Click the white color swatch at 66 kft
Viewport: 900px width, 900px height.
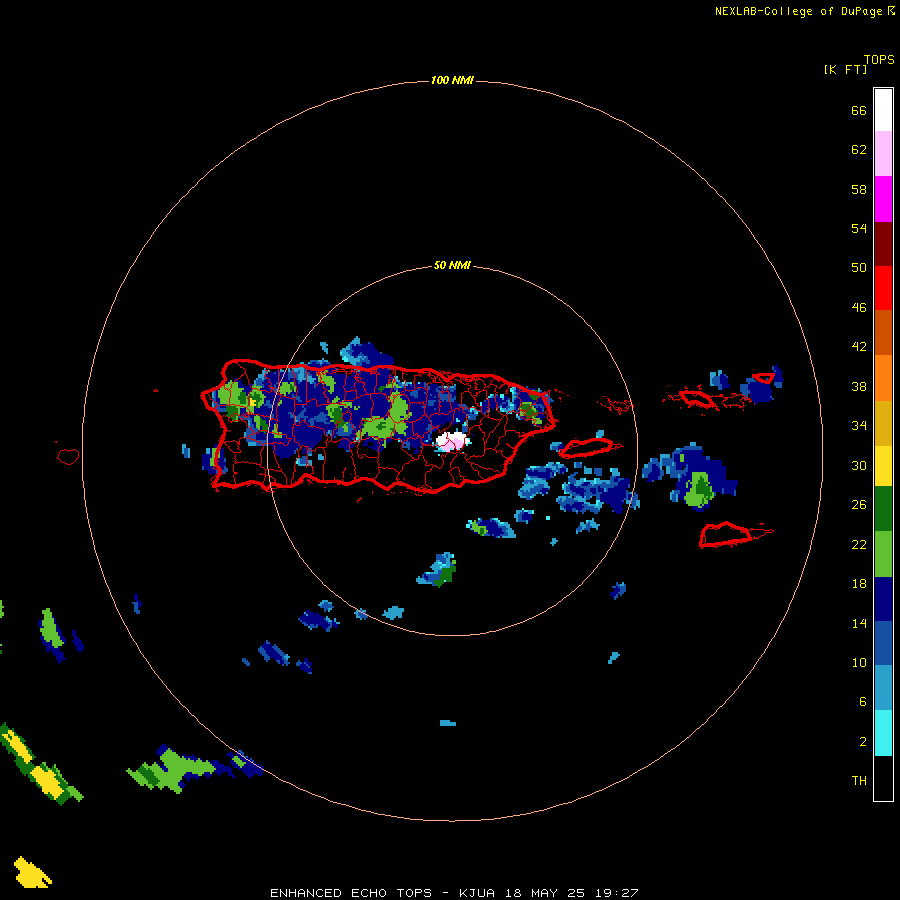tap(883, 110)
